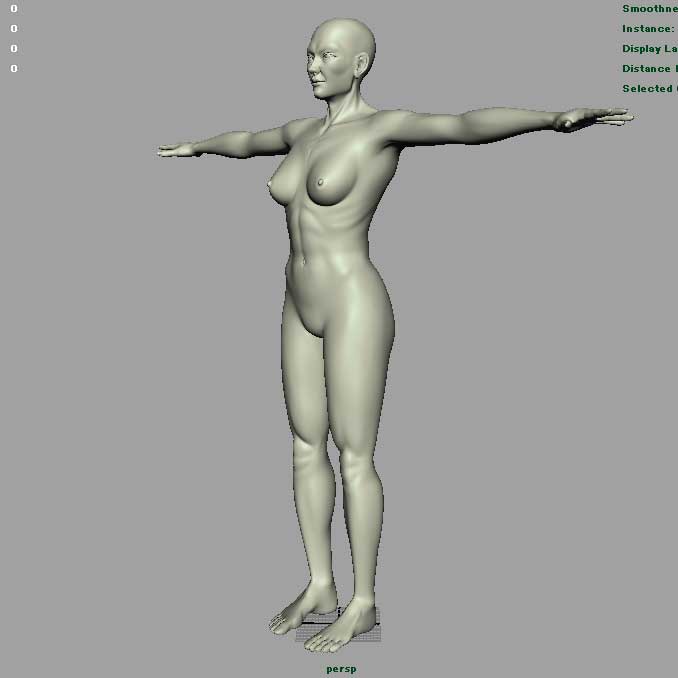
Task: Click the topmost 0 value in HUD
Action: pyautogui.click(x=14, y=9)
